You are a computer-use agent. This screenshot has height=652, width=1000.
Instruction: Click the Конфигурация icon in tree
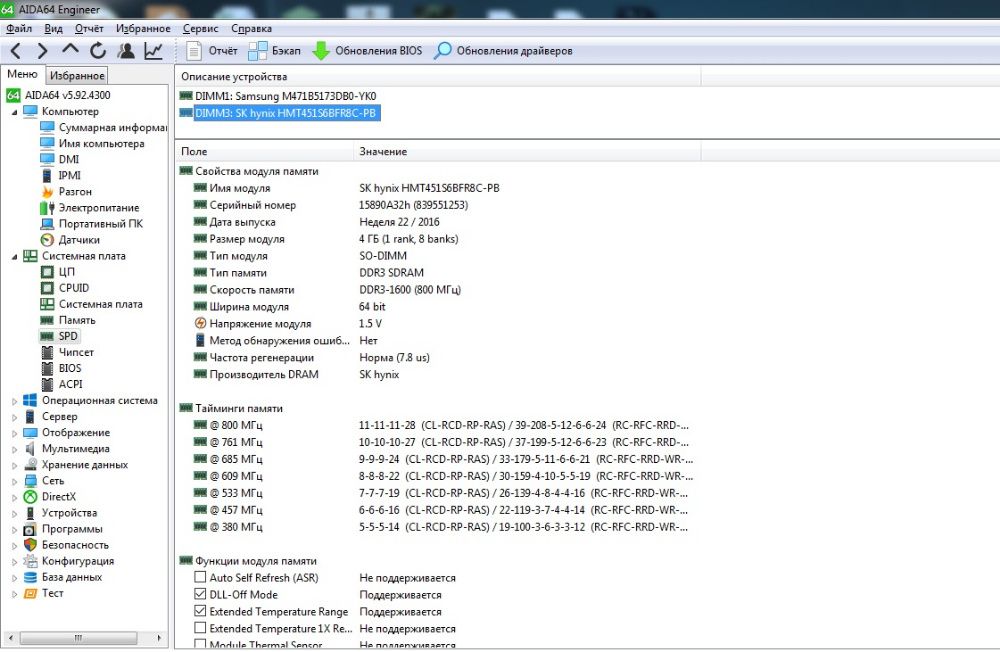point(30,561)
